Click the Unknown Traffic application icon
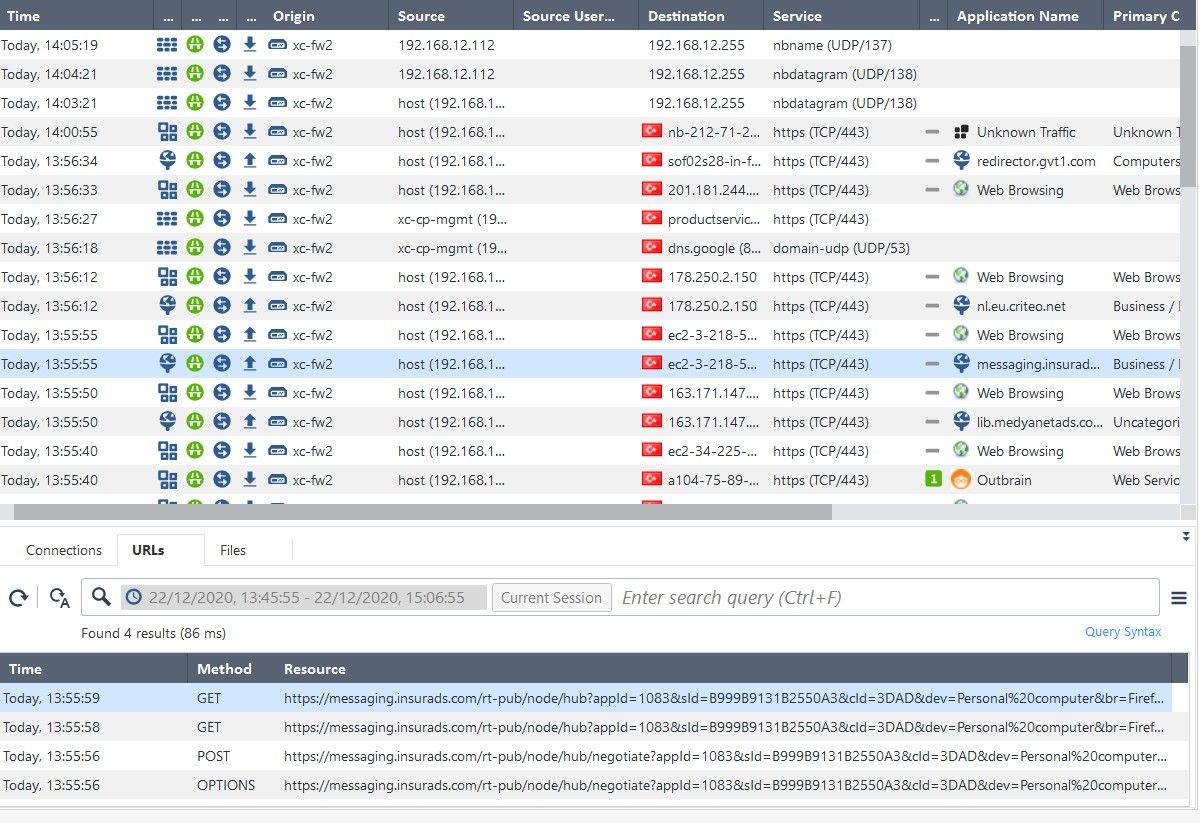This screenshot has width=1200, height=823. click(x=961, y=132)
